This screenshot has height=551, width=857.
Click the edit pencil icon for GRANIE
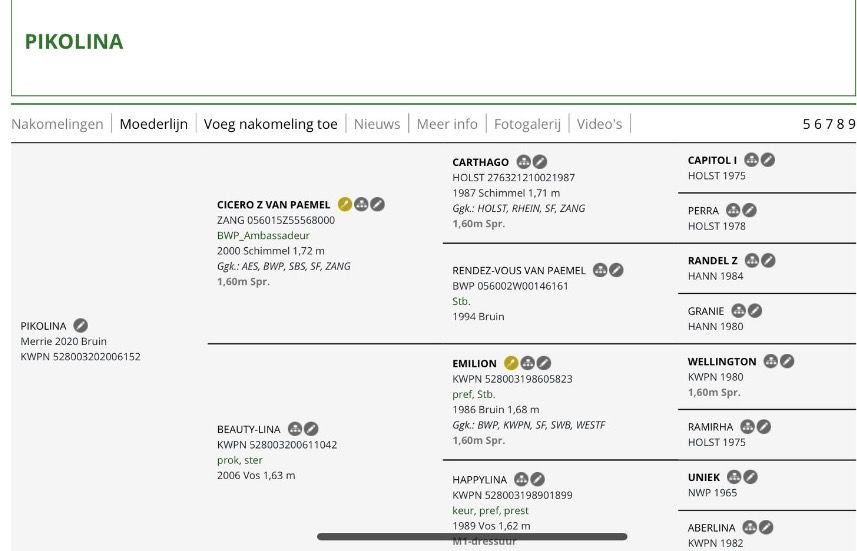755,311
